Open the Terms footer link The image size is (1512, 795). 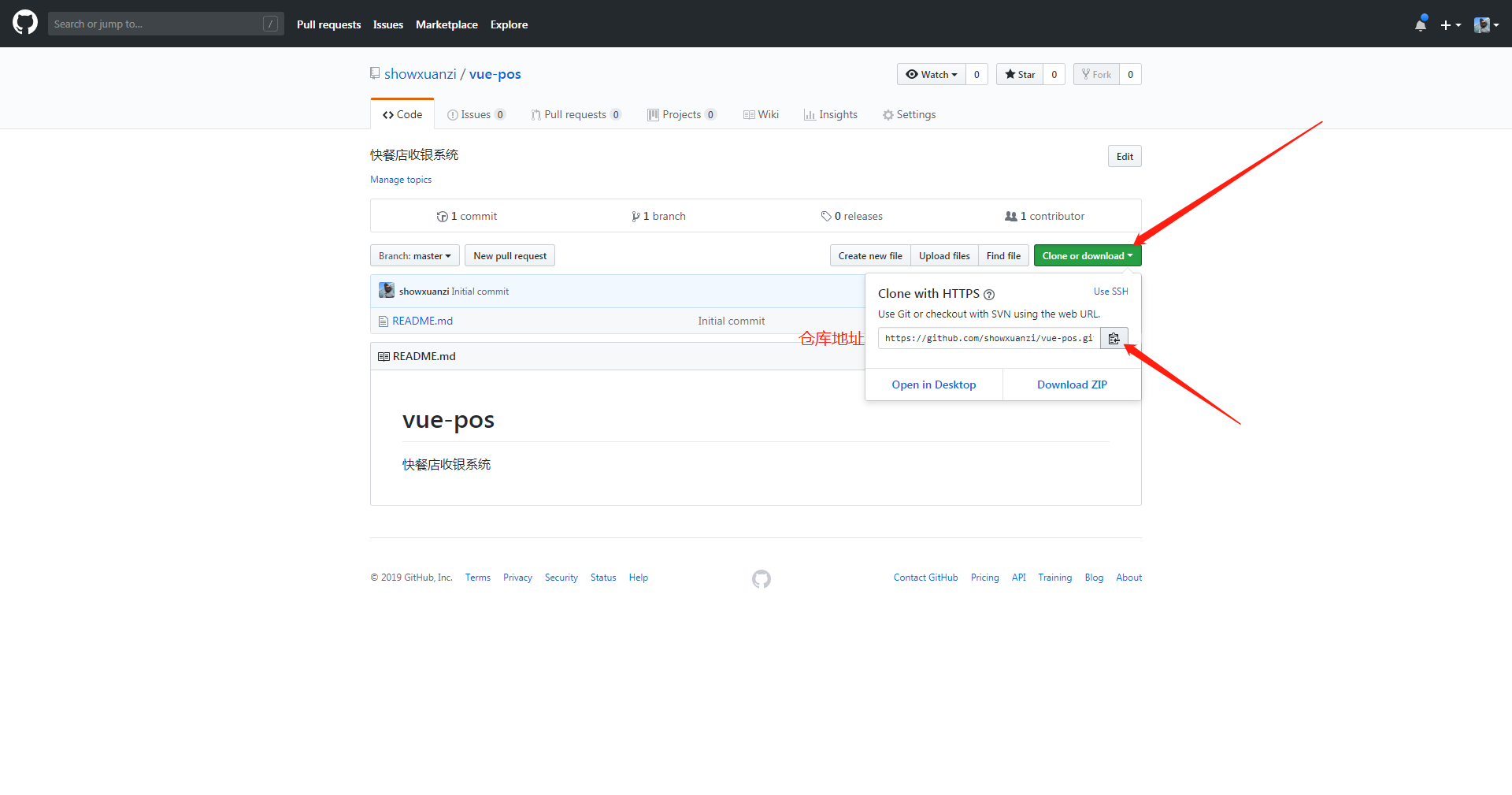[477, 578]
